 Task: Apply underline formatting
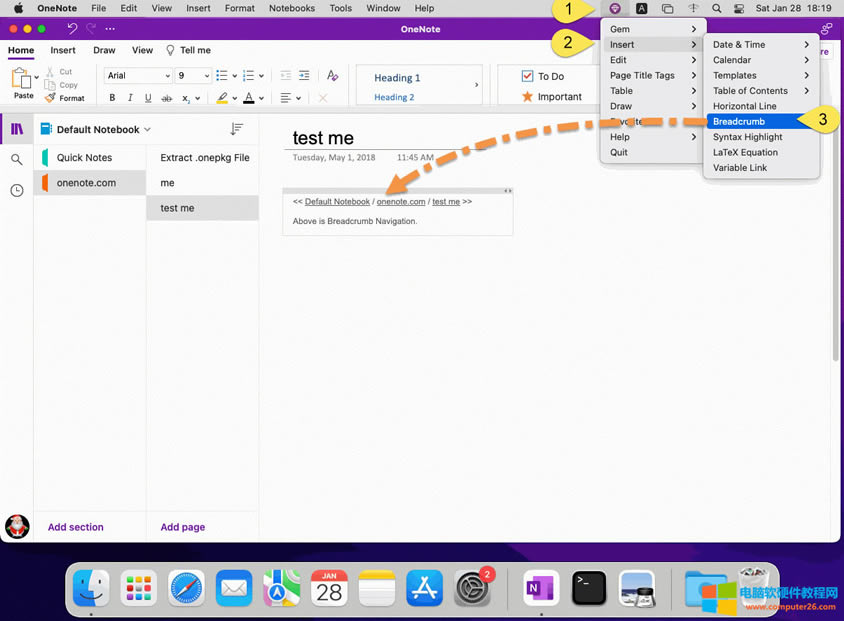[x=148, y=98]
